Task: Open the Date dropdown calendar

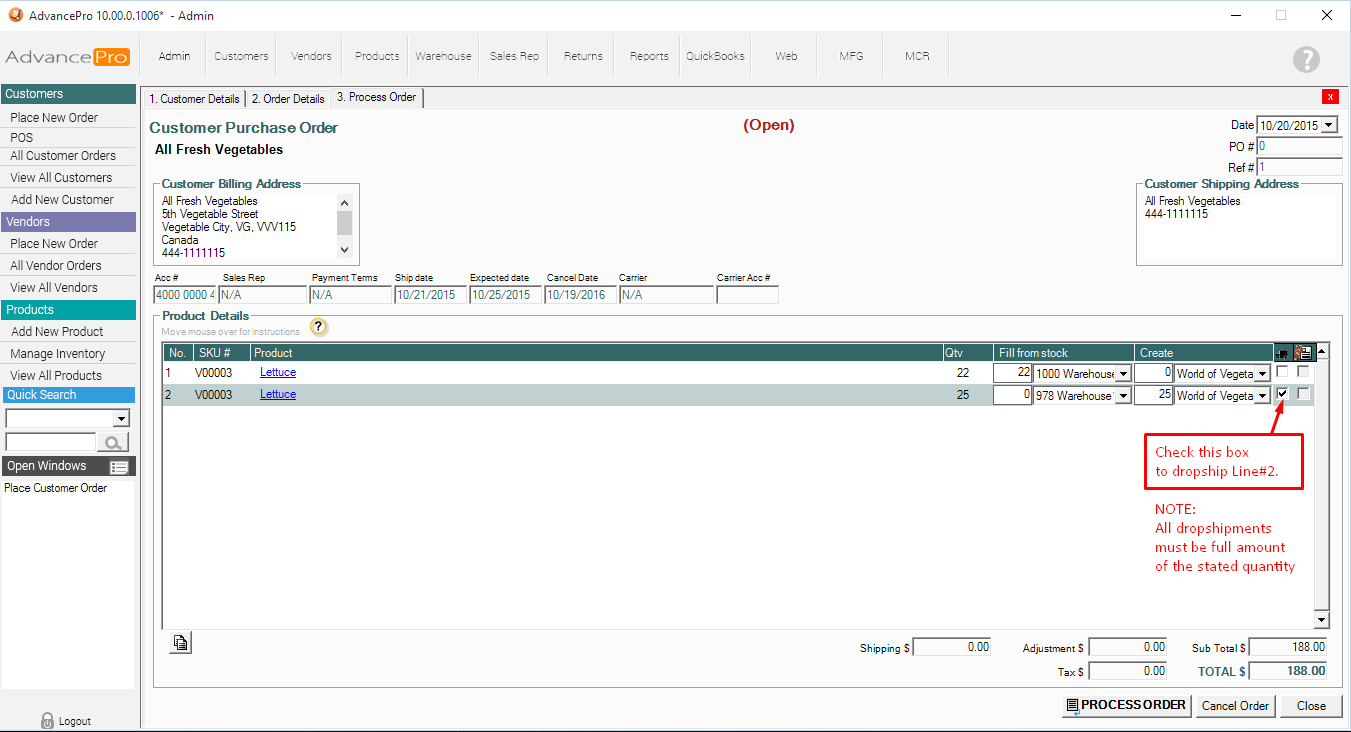Action: click(1328, 126)
